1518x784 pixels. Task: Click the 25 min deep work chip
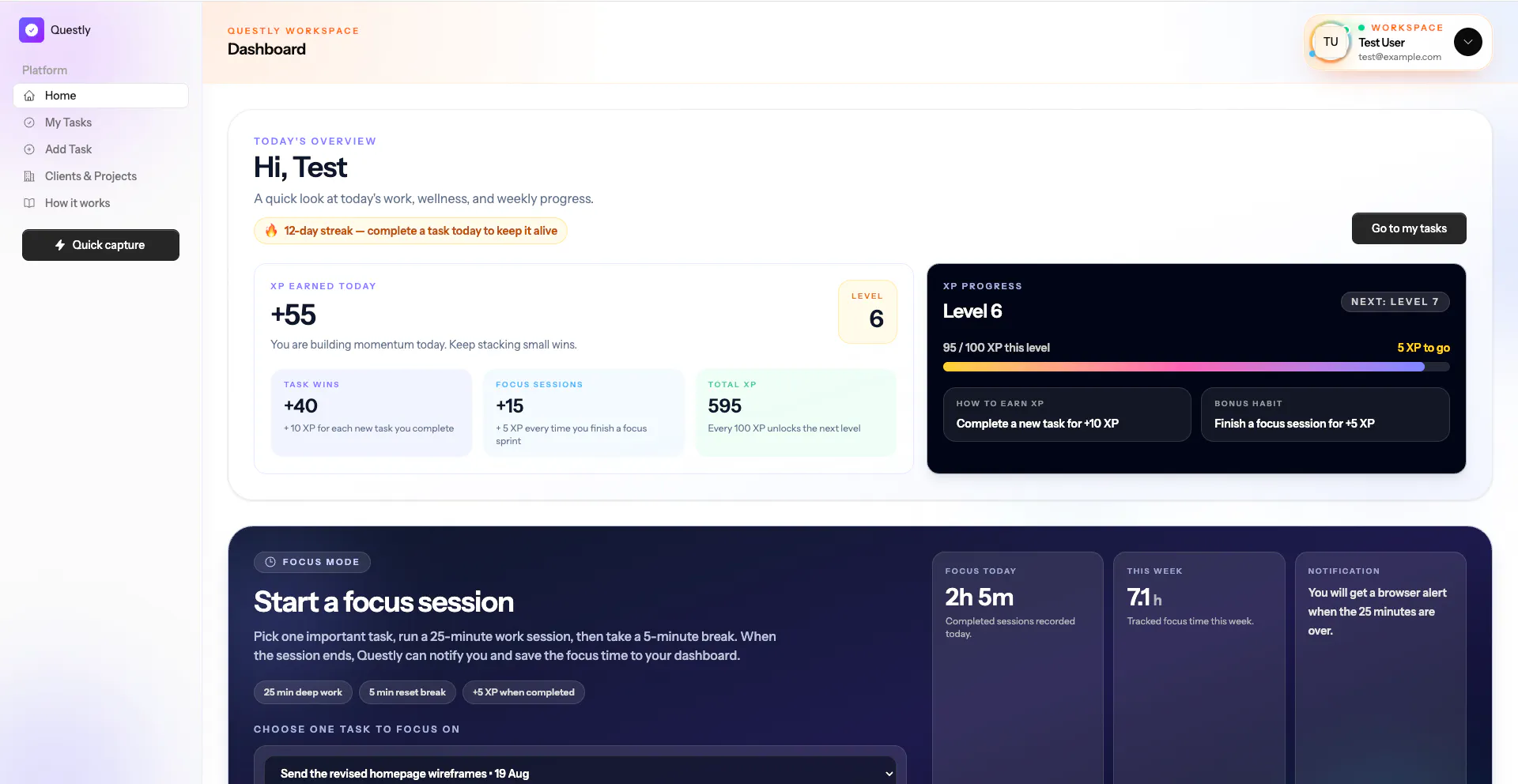pos(303,692)
